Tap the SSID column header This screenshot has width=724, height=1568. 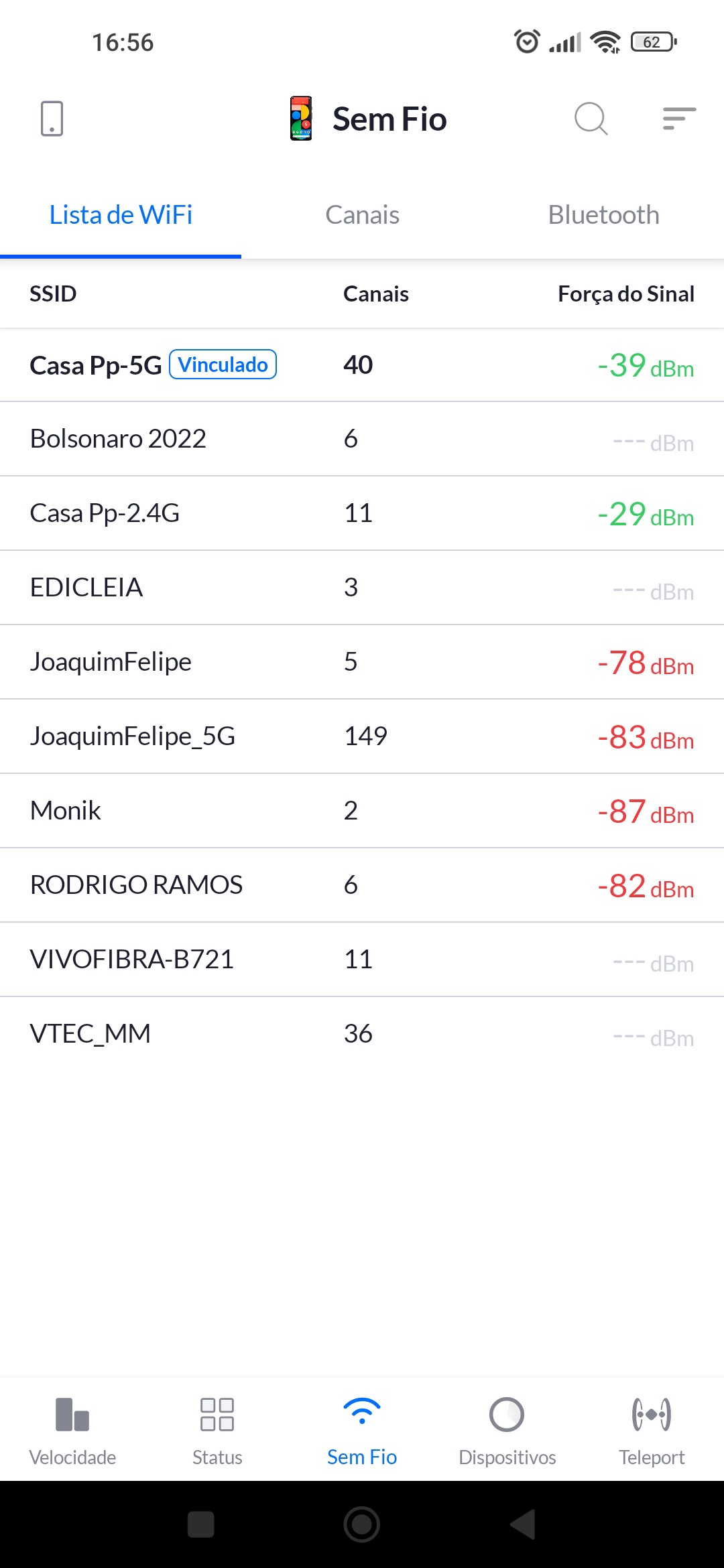coord(53,293)
